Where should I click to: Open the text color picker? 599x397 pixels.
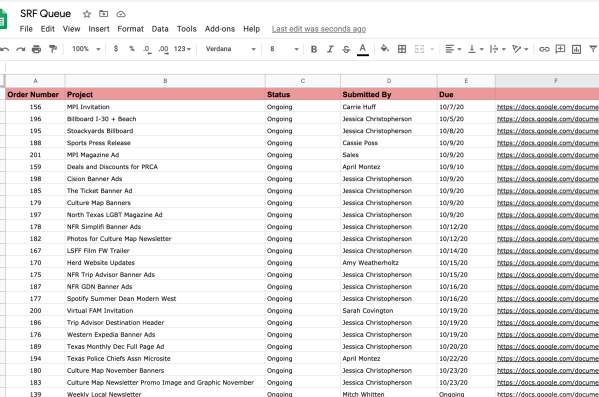tap(363, 49)
